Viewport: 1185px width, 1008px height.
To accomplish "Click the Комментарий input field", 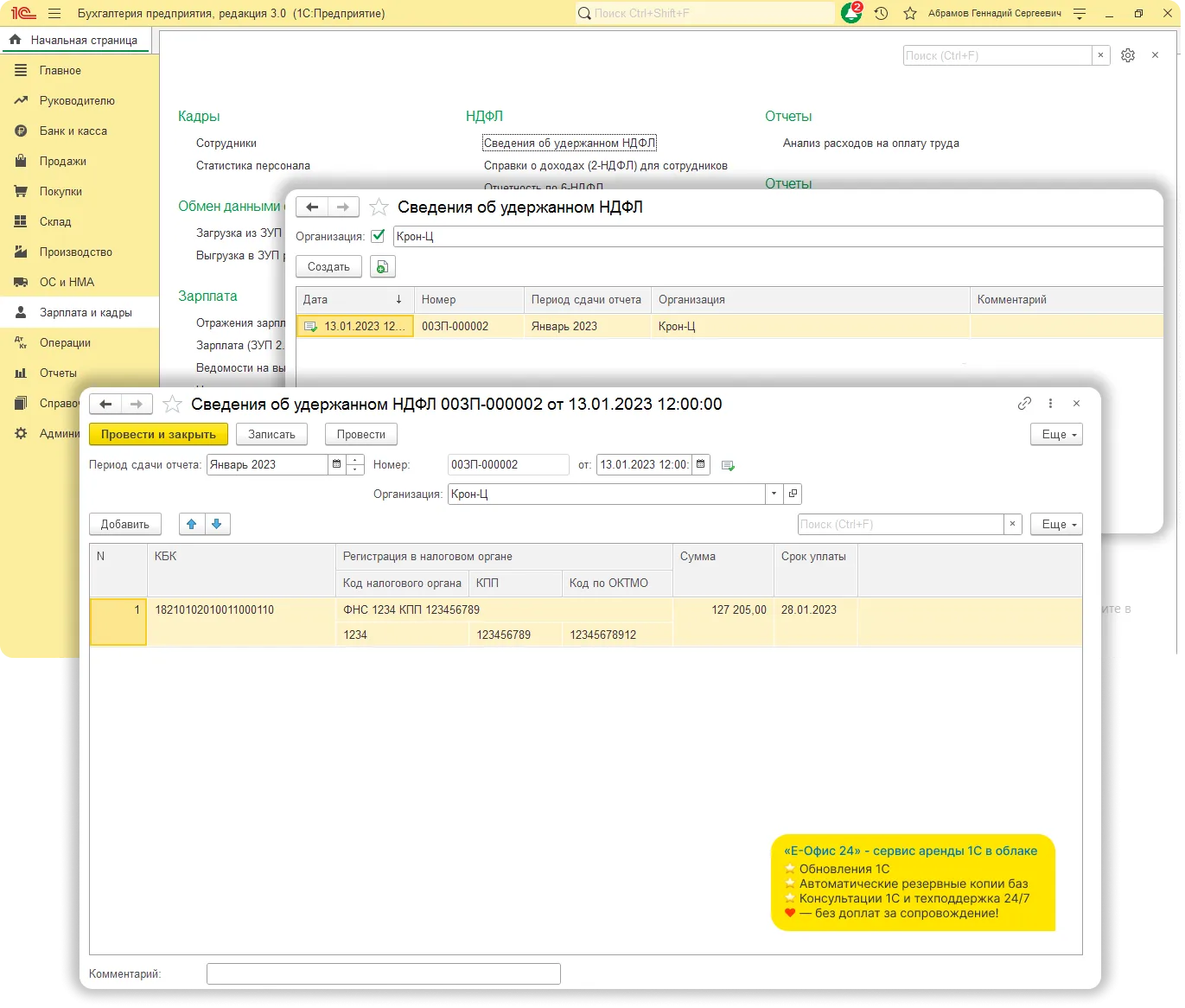I will coord(383,974).
